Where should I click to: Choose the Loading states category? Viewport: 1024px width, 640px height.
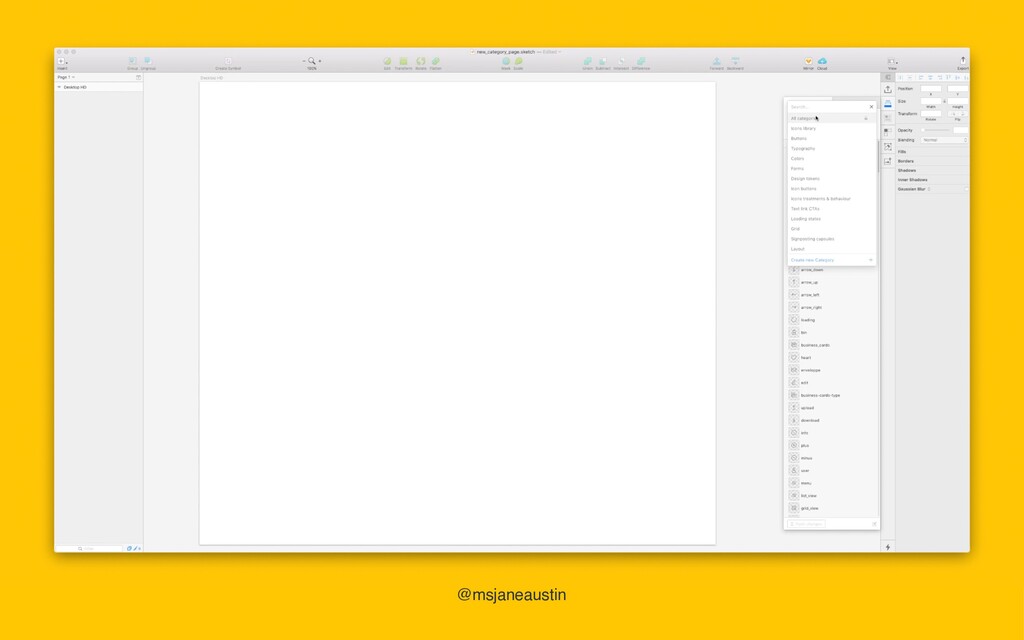point(830,219)
